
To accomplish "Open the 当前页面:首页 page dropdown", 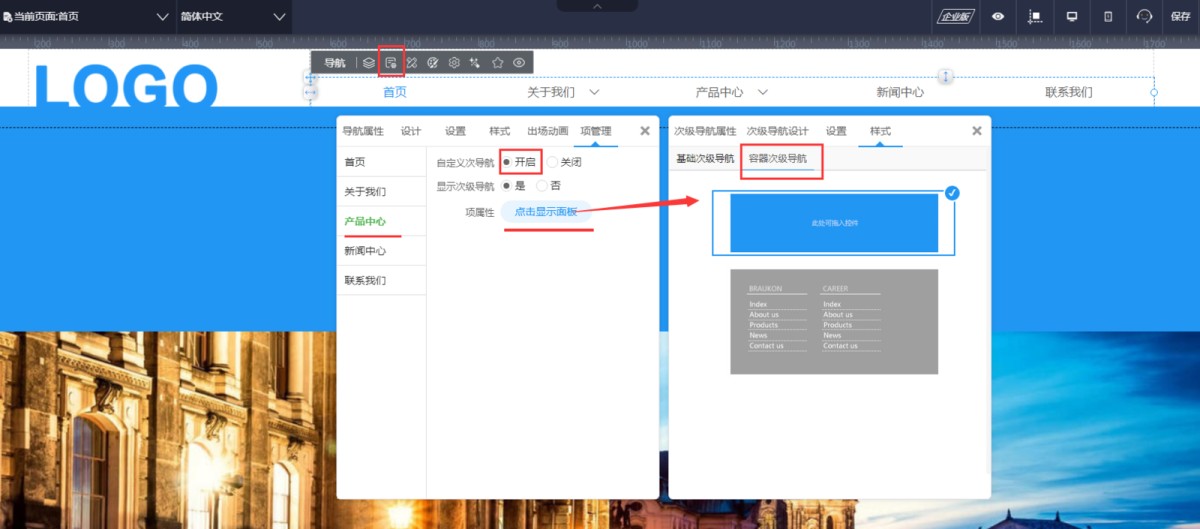I will [86, 17].
